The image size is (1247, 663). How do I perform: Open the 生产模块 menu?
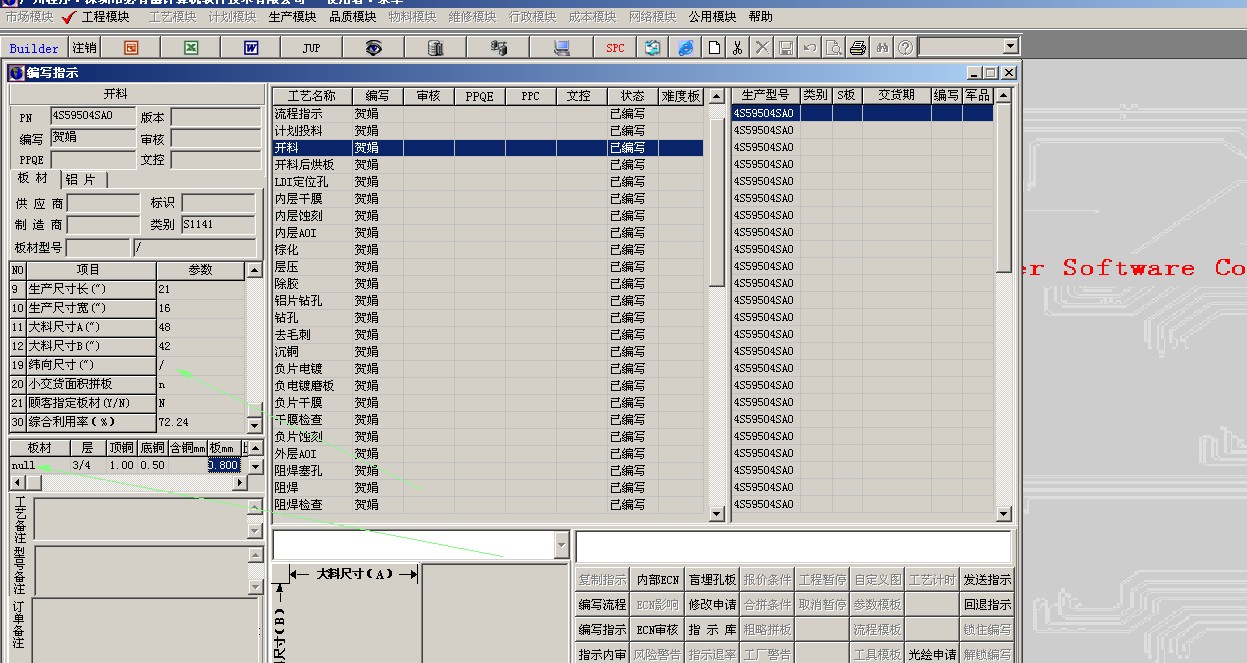coord(292,17)
